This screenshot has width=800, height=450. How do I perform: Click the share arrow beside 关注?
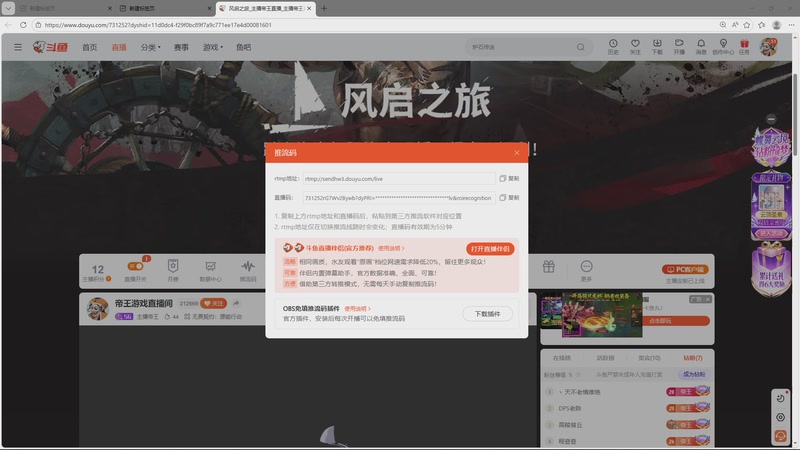236,303
